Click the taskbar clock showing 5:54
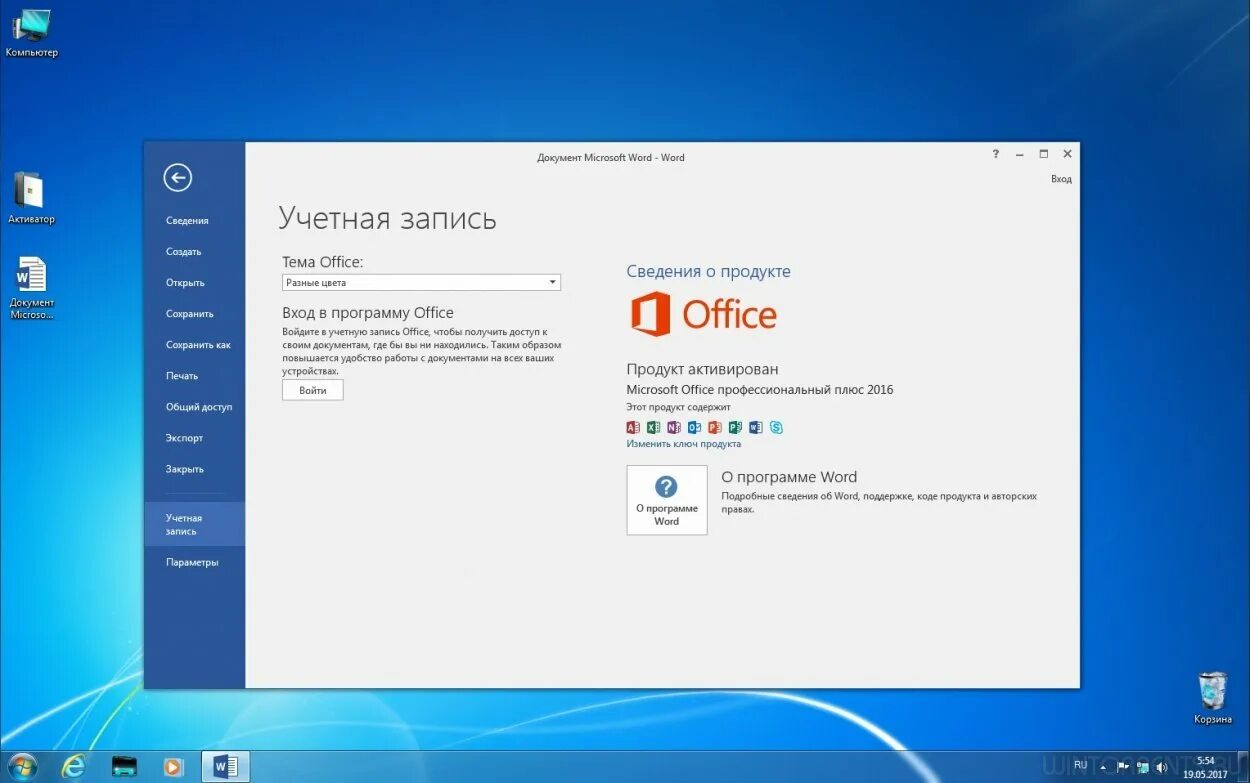The image size is (1250, 783). 1205,767
